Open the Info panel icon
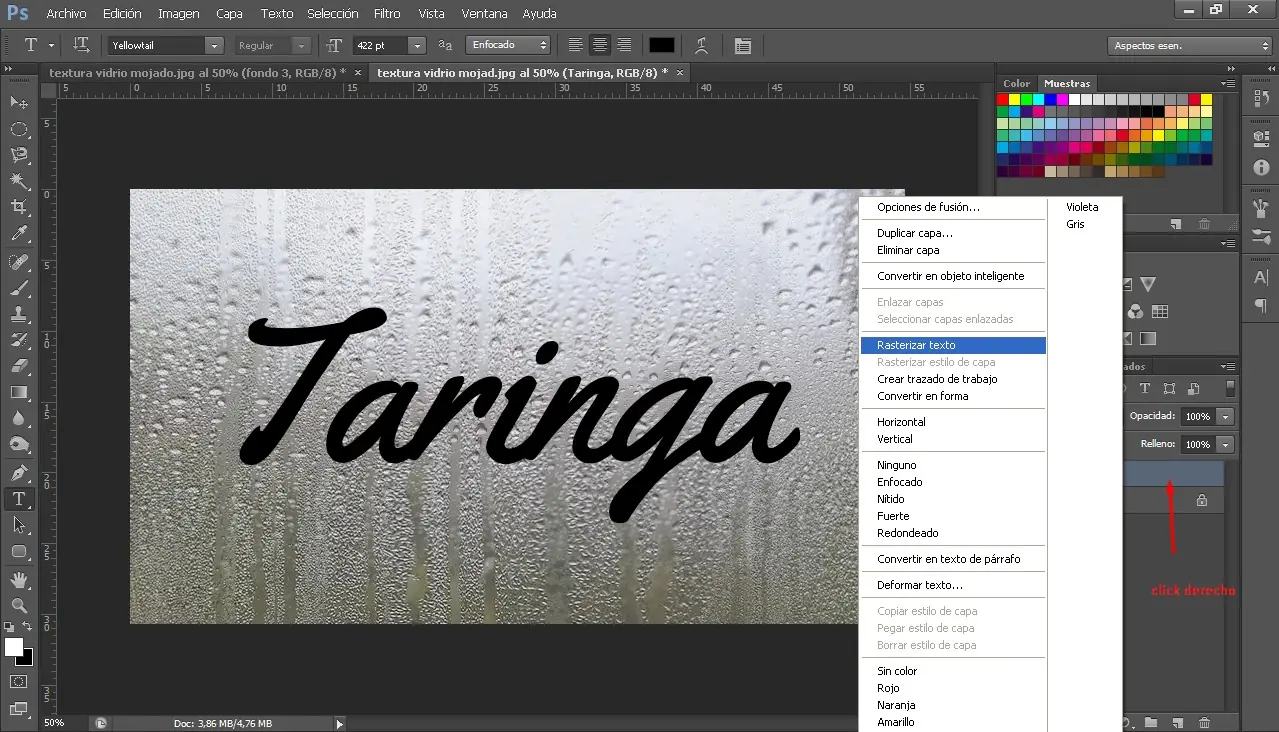Image resolution: width=1279 pixels, height=732 pixels. pos(1261,167)
